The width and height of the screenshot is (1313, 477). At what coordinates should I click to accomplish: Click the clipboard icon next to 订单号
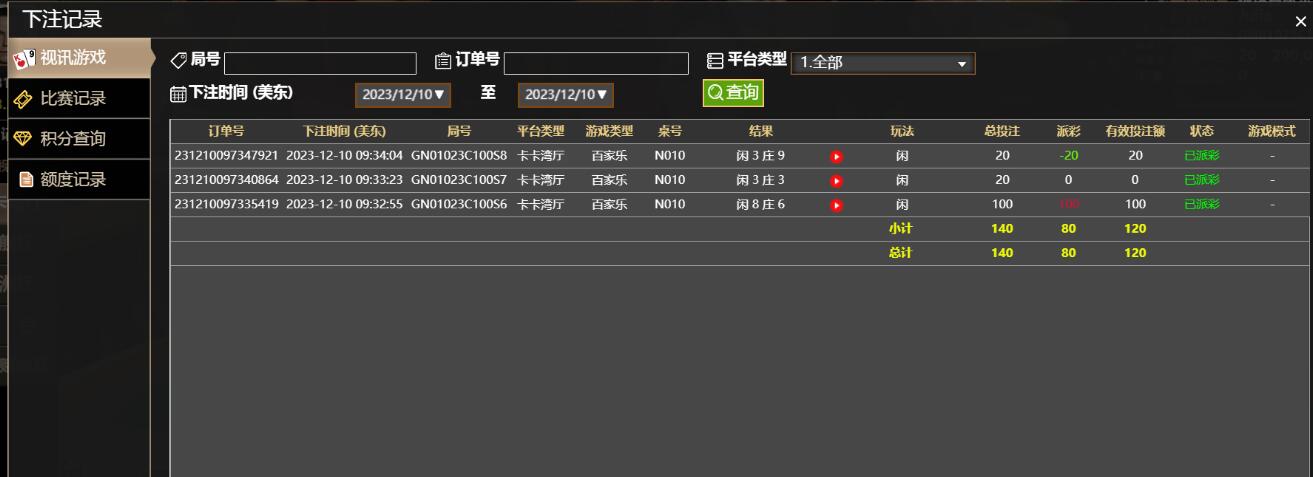coord(443,61)
